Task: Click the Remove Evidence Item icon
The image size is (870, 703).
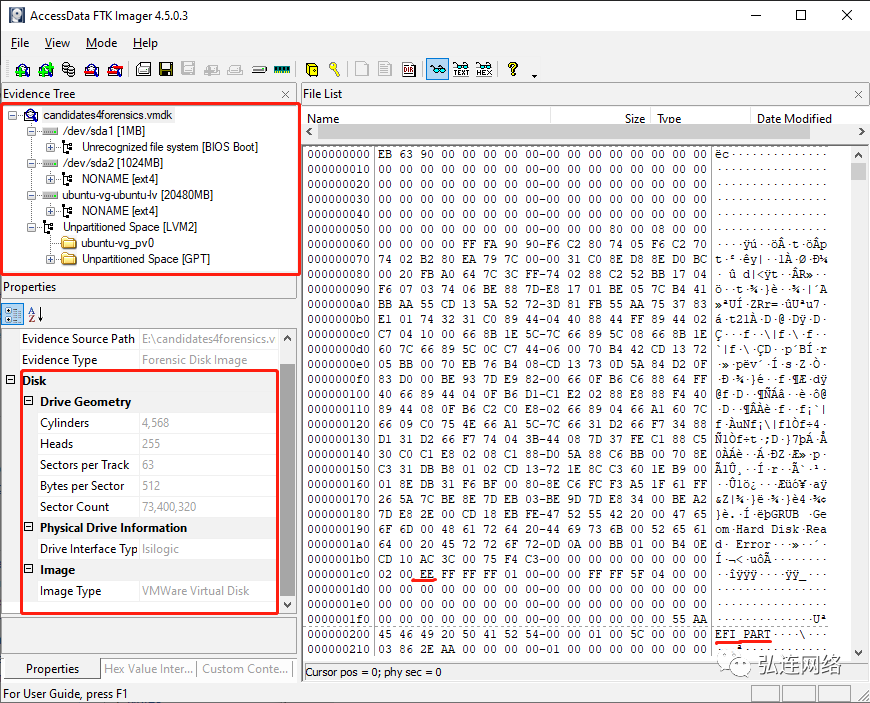Action: (x=92, y=69)
